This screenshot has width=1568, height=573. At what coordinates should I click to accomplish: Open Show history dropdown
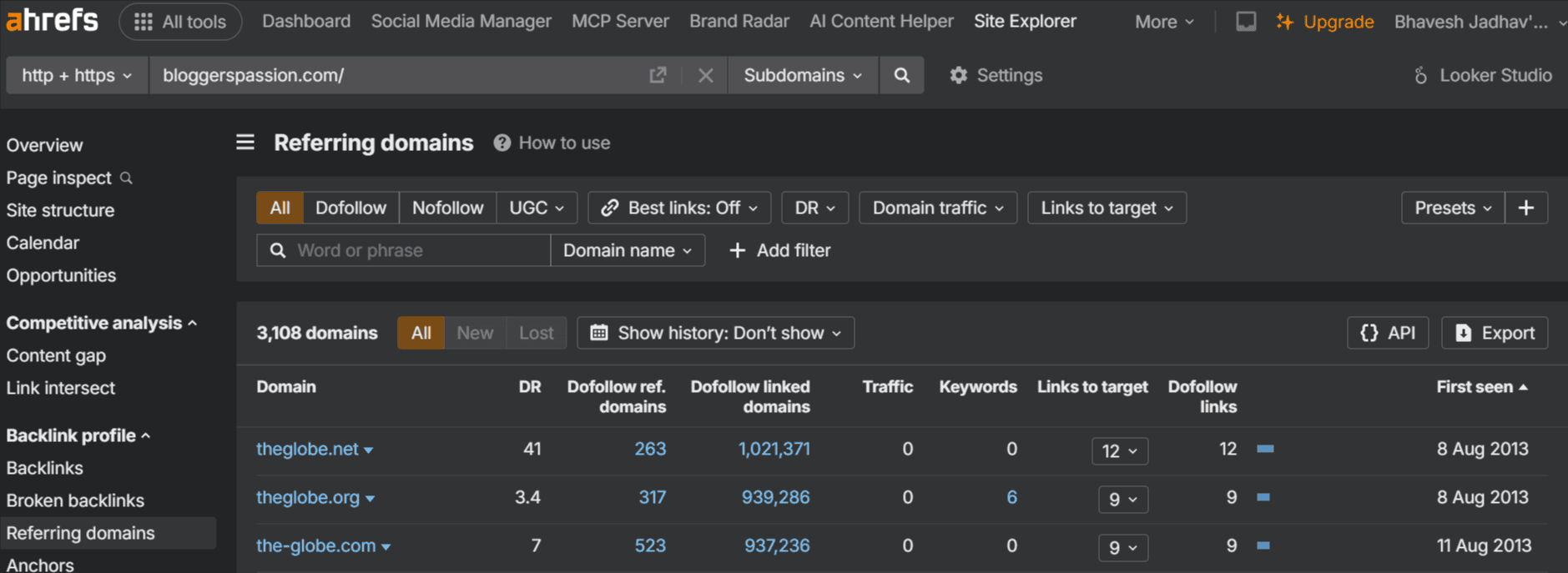(x=716, y=333)
